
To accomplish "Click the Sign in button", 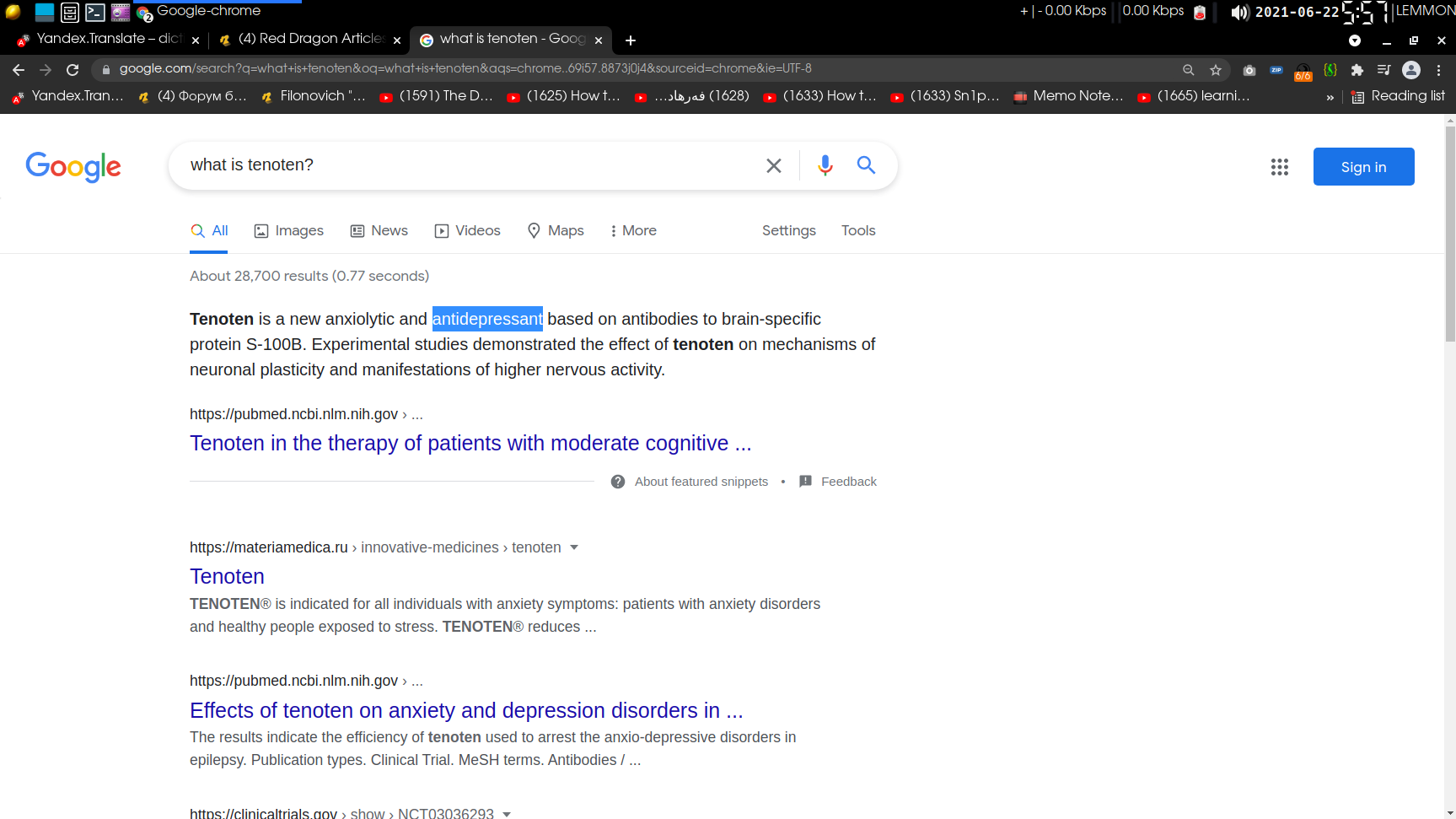I will tap(1363, 167).
